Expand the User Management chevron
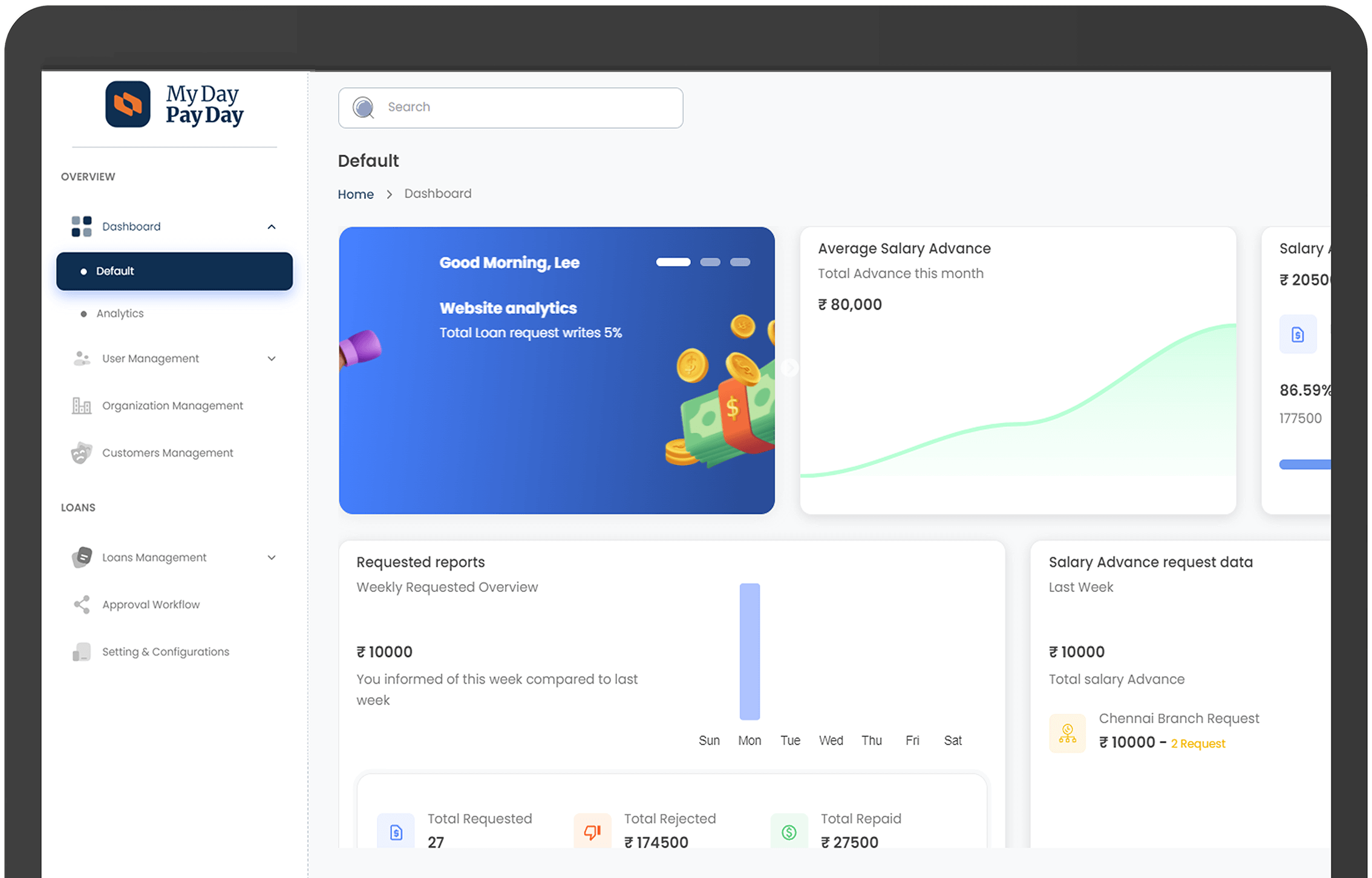The width and height of the screenshot is (1372, 878). [272, 359]
